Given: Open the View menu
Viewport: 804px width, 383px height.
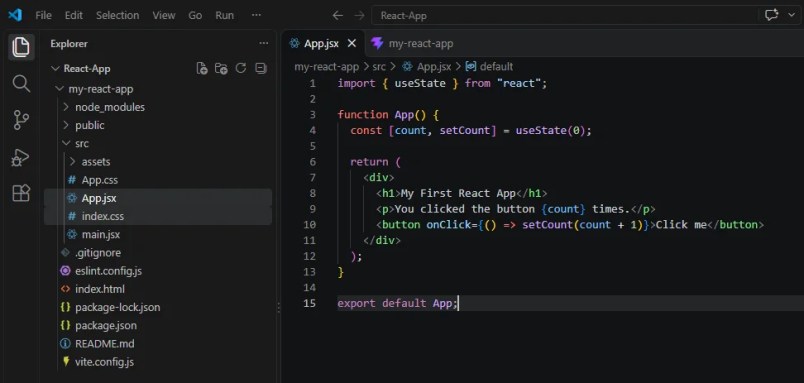Looking at the screenshot, I should tap(164, 15).
